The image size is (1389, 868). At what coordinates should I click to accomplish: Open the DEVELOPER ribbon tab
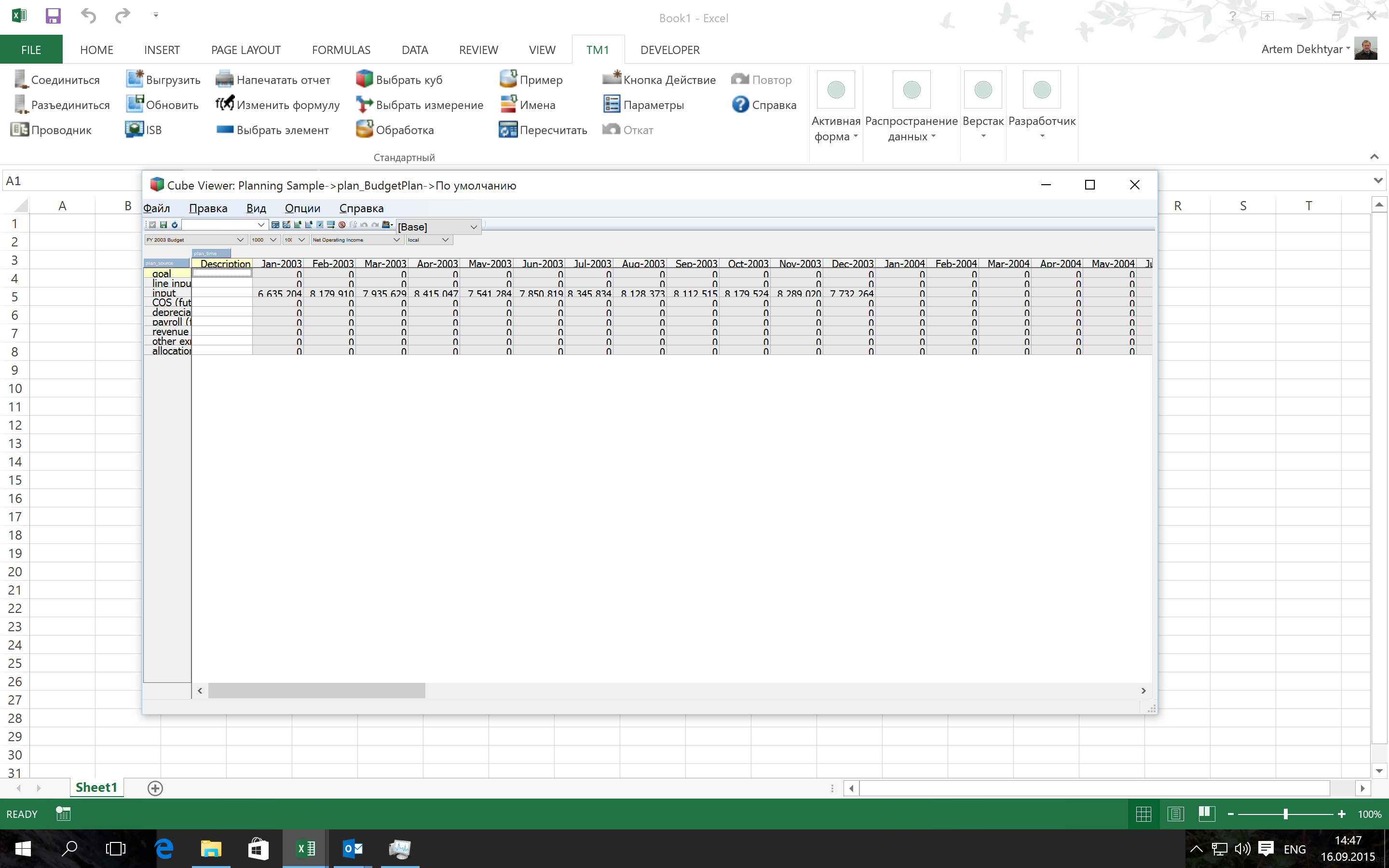click(x=670, y=50)
